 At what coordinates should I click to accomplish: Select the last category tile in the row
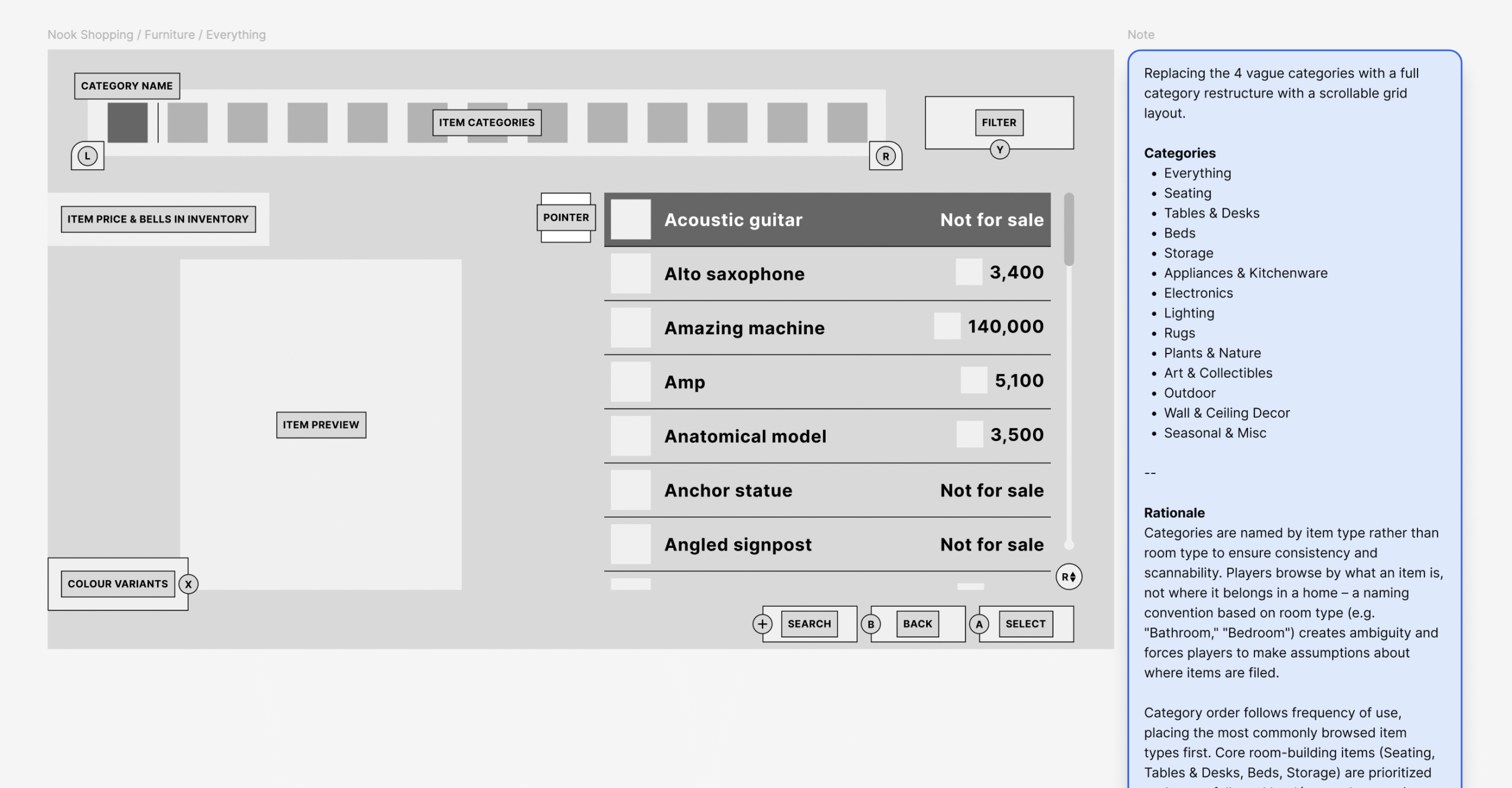pyautogui.click(x=847, y=123)
